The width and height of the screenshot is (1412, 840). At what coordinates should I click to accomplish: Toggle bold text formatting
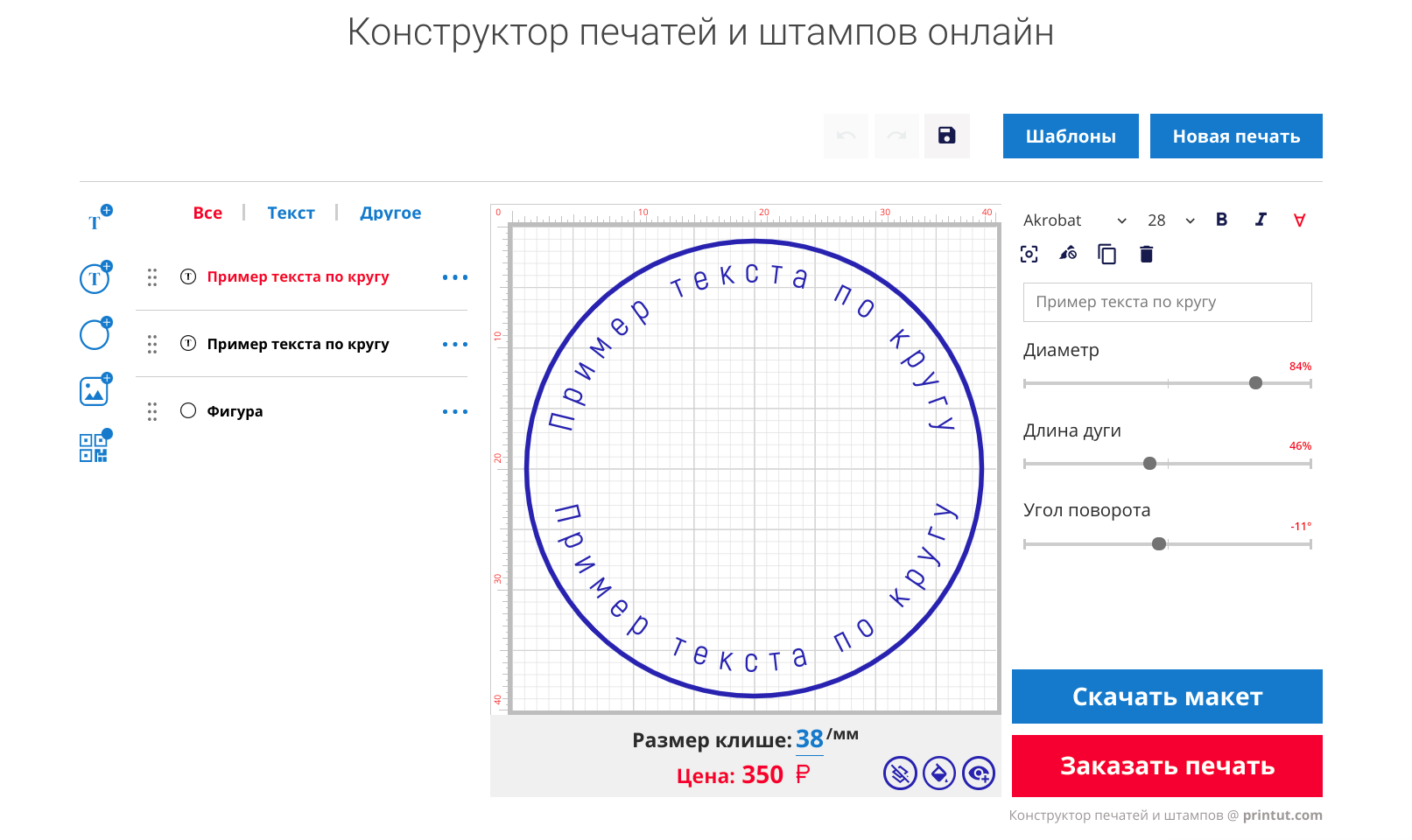pos(1221,220)
